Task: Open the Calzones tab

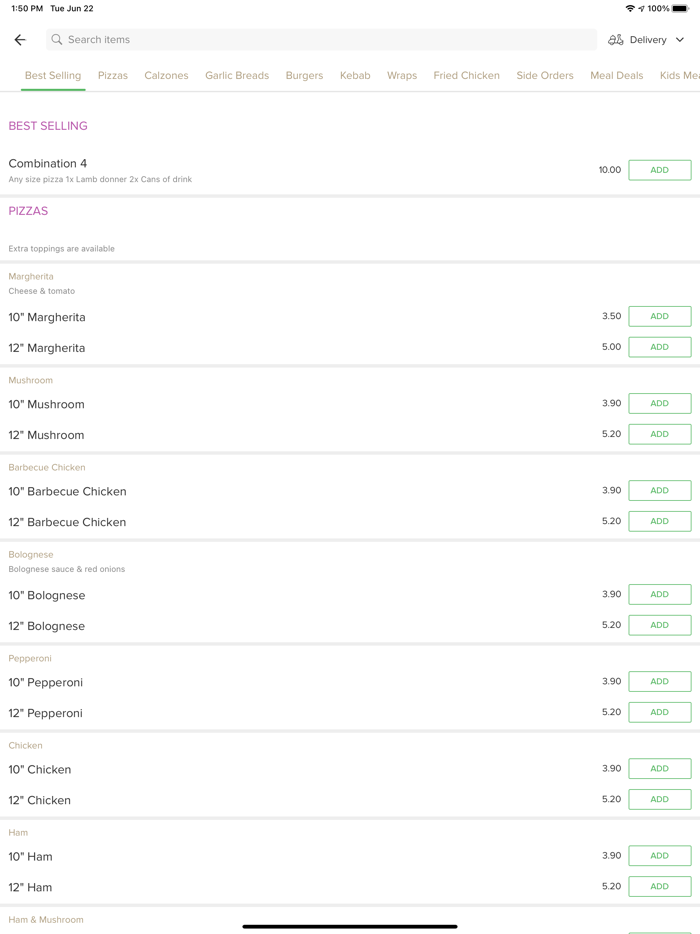Action: (166, 76)
